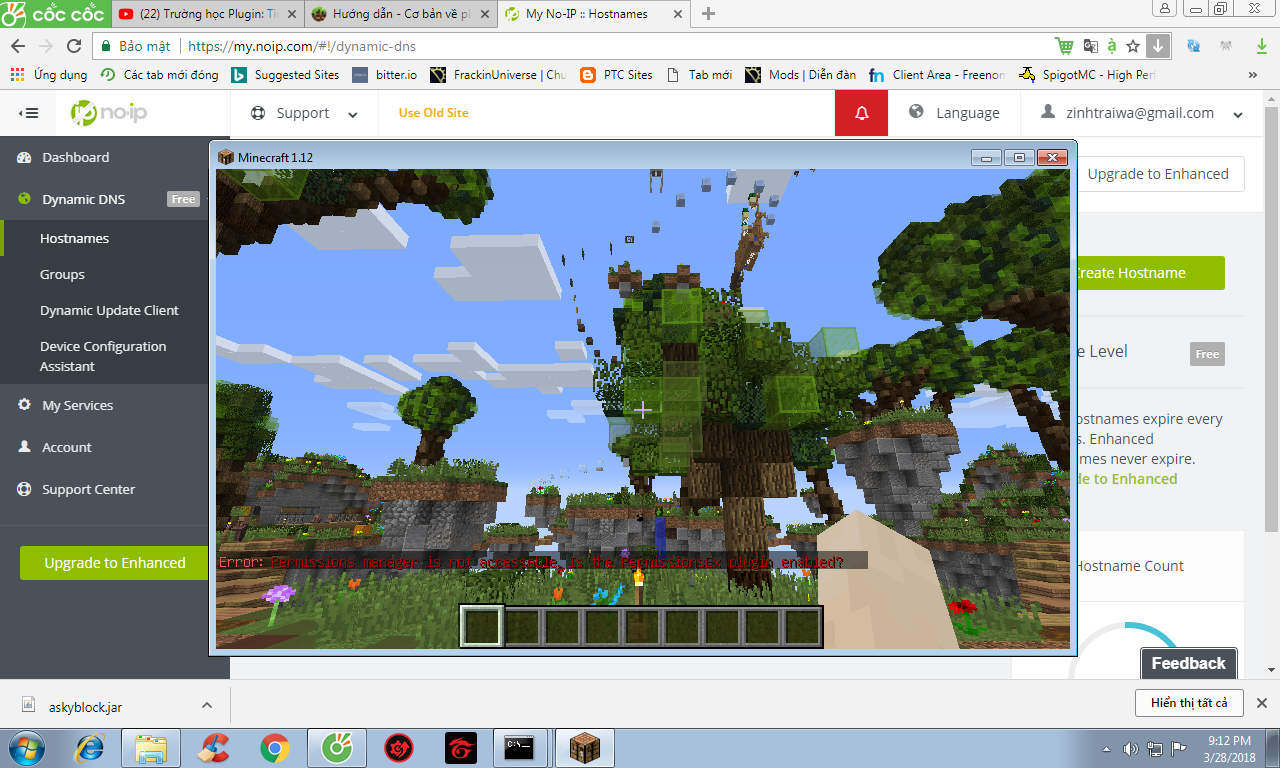
Task: Collapse the No-IP sidebar with the menu toggle icon
Action: tap(29, 113)
